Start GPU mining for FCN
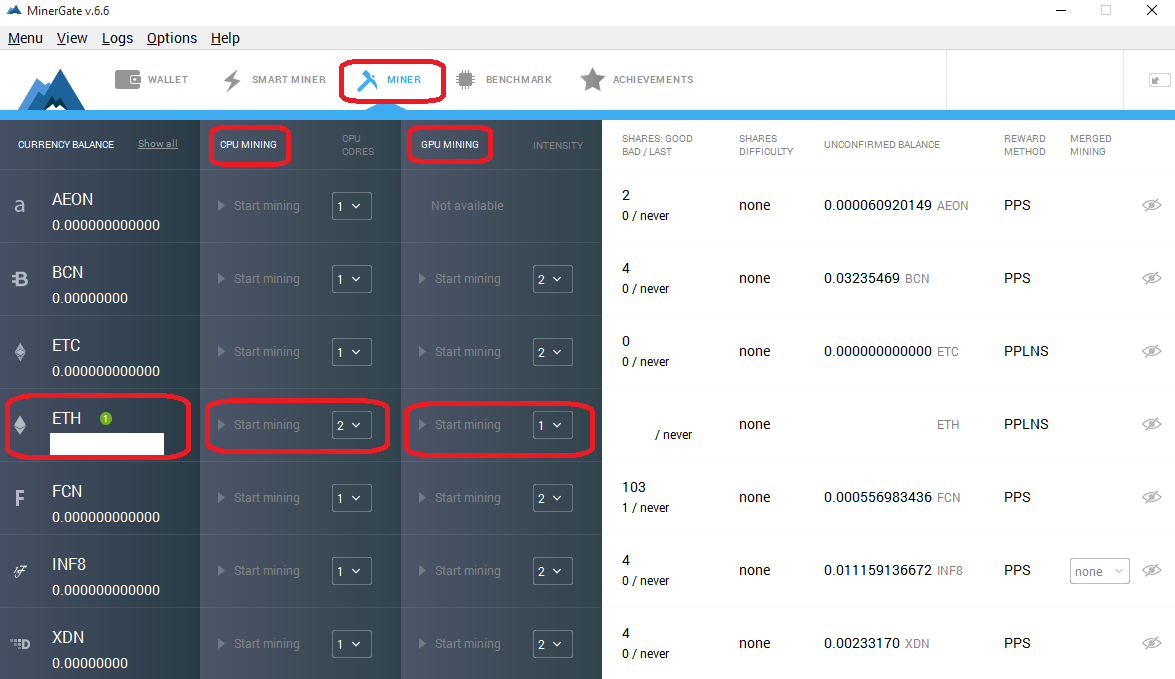Viewport: 1175px width, 679px height. tap(459, 498)
